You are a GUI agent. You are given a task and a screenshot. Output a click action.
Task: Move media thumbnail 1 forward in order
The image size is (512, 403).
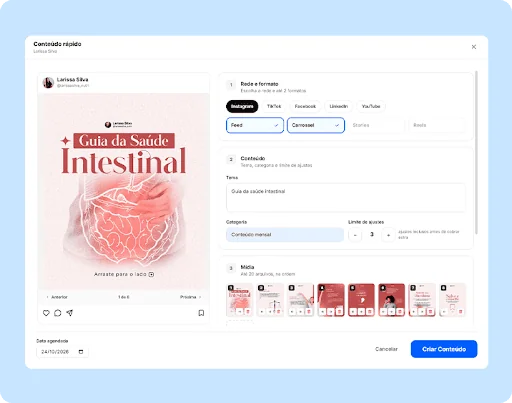click(239, 311)
